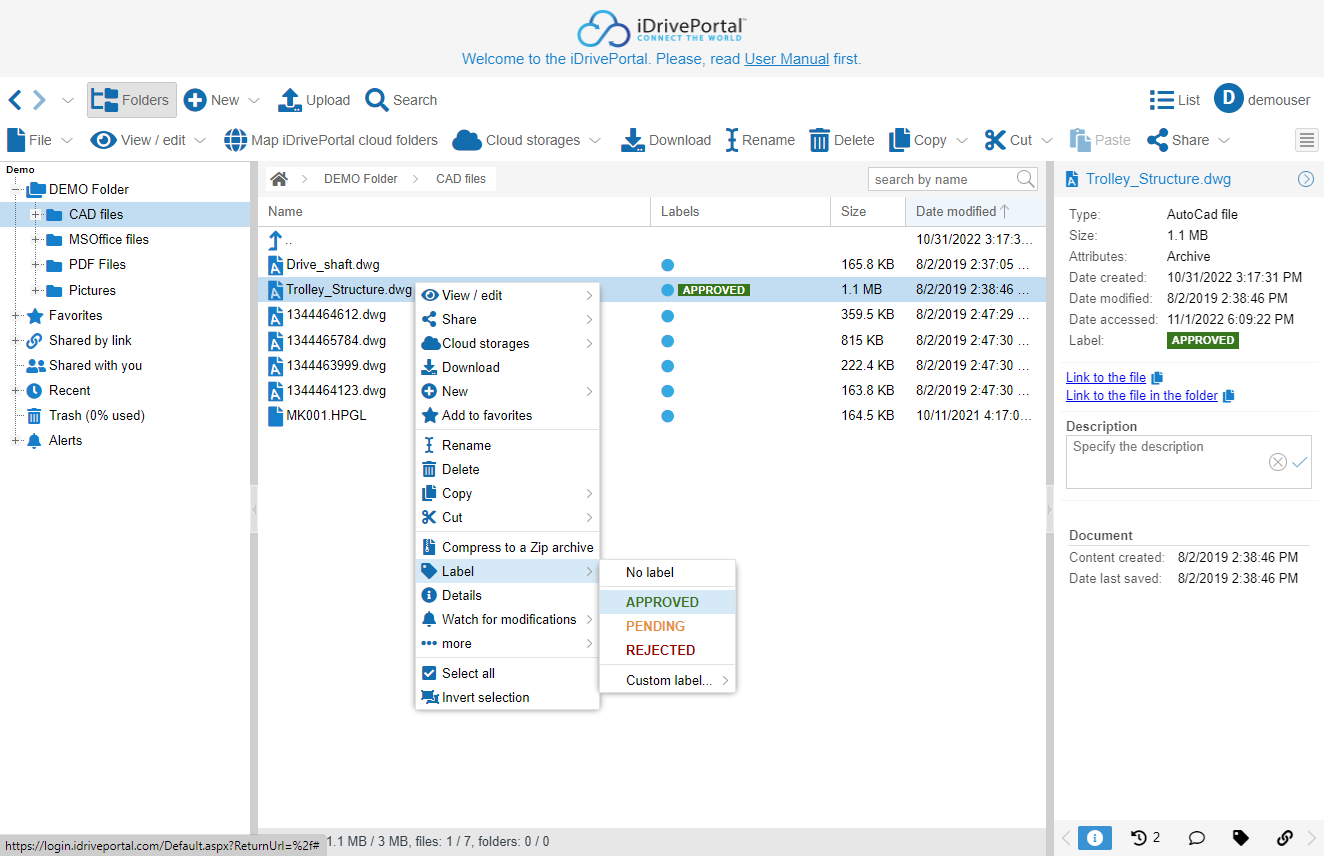Open the User Manual link

786,59
